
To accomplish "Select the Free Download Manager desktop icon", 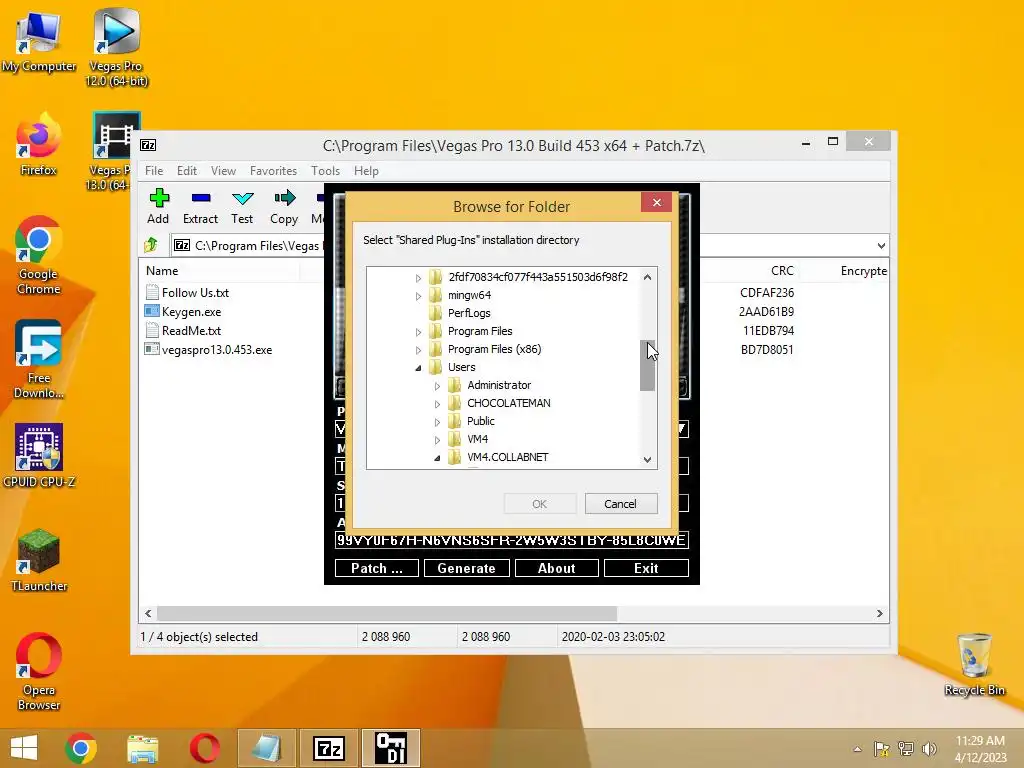I will (x=39, y=359).
